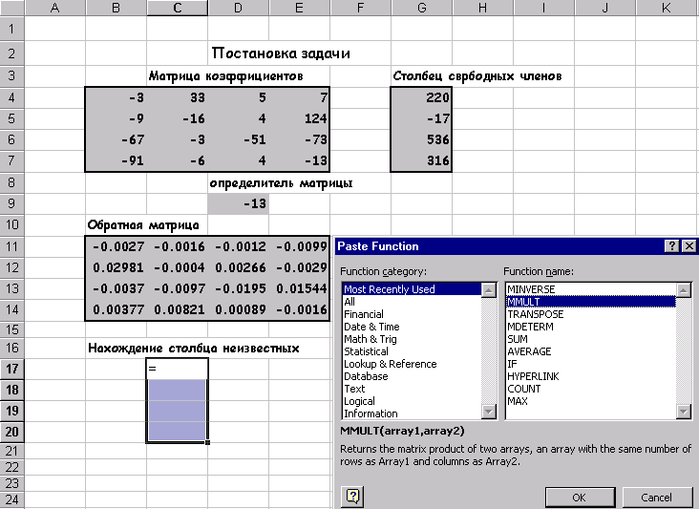Click highlighted cell C19 in selection
Viewport: 699px width, 509px height.
(x=177, y=410)
